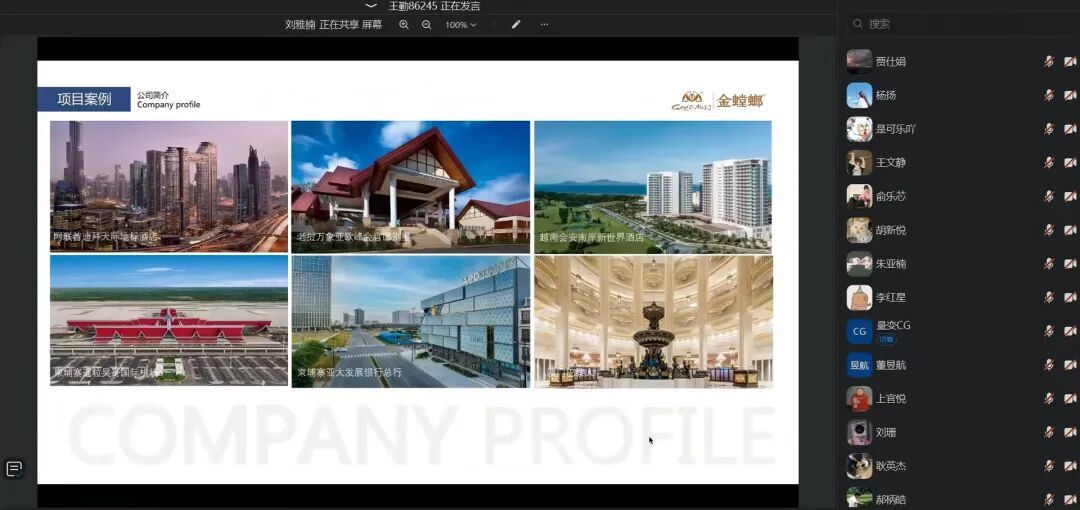Viewport: 1080px width, 510px height.
Task: Toggle camera for 董昱航
Action: (1069, 365)
